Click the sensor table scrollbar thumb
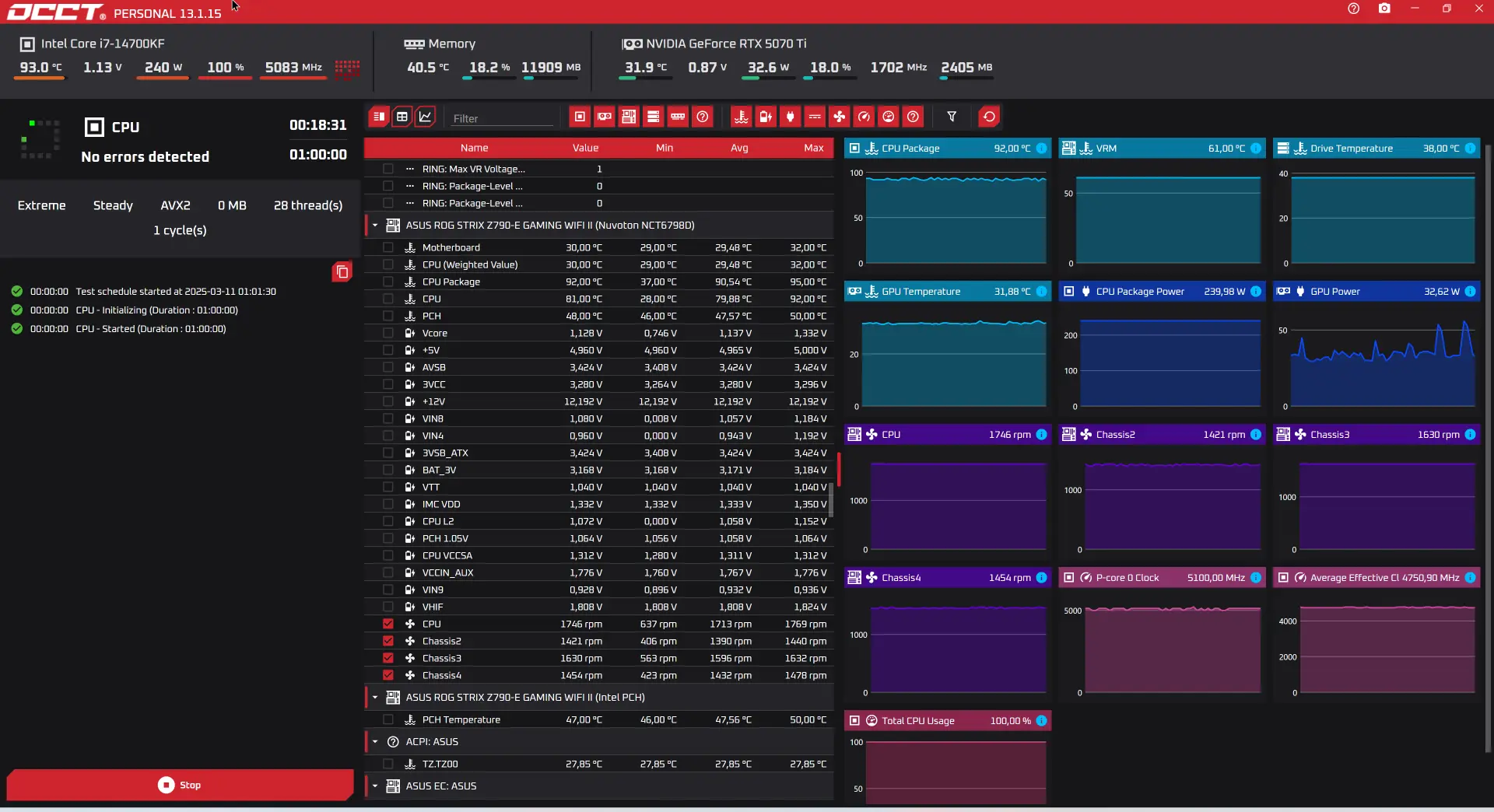The height and width of the screenshot is (812, 1494). click(x=831, y=499)
